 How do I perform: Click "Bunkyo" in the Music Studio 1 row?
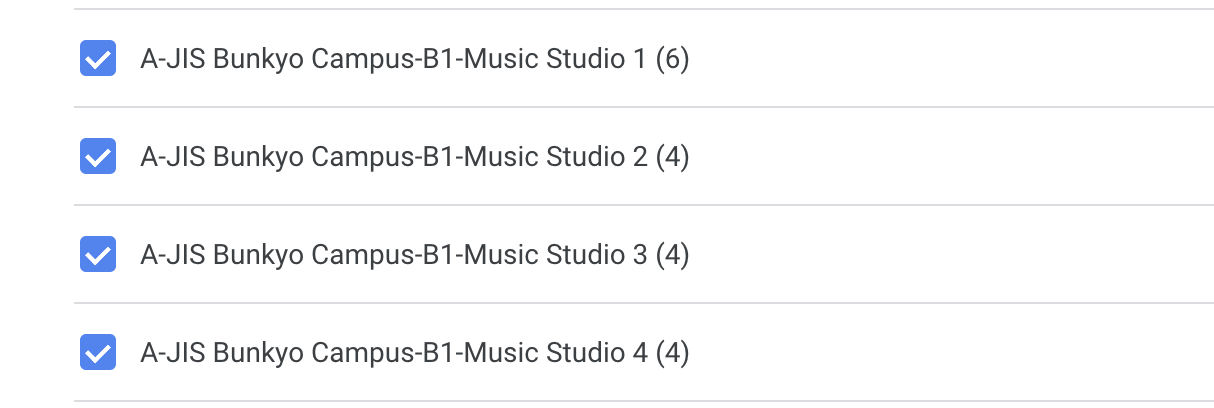pyautogui.click(x=258, y=60)
